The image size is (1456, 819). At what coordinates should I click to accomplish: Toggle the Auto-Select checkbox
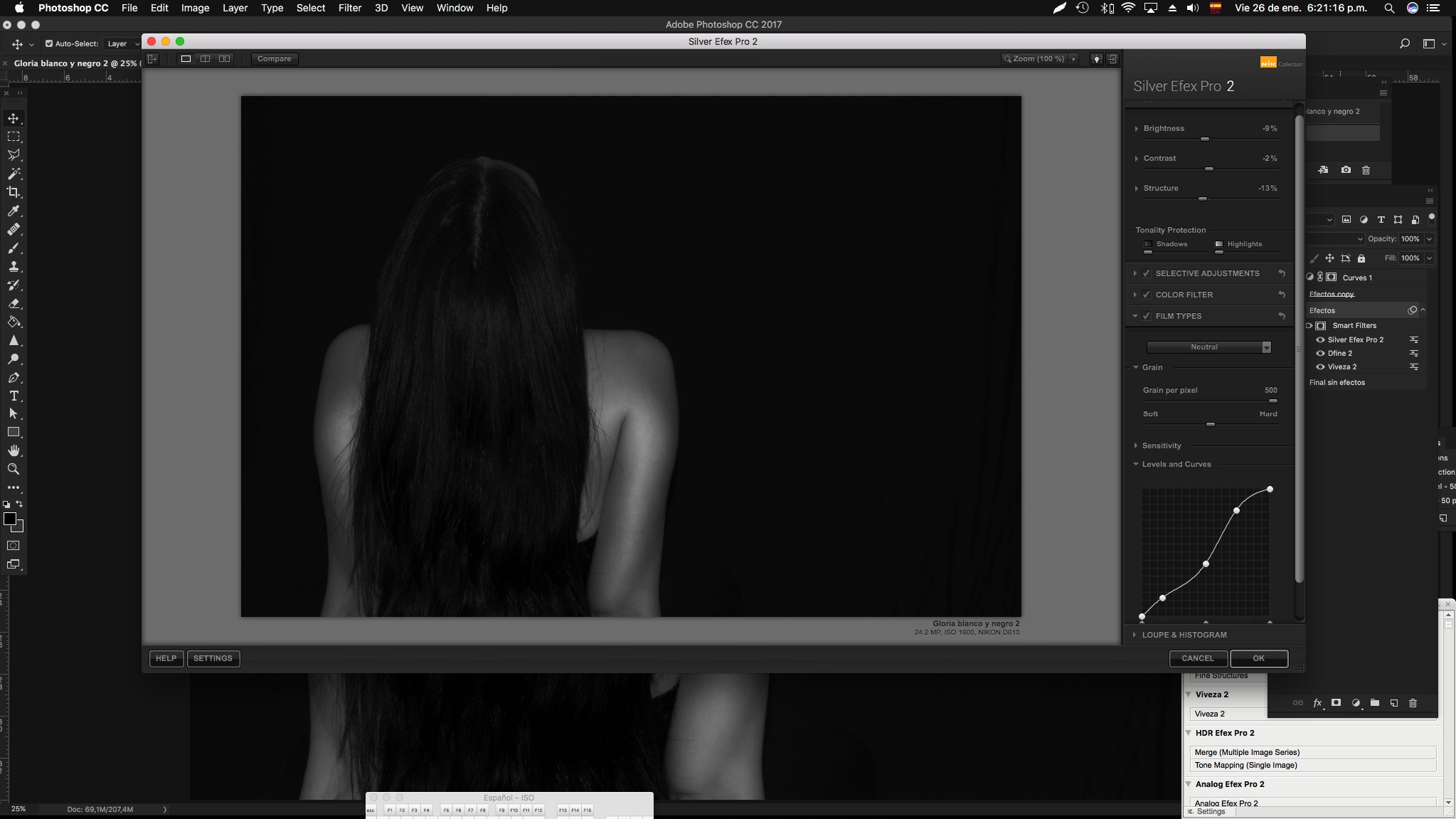click(x=49, y=43)
